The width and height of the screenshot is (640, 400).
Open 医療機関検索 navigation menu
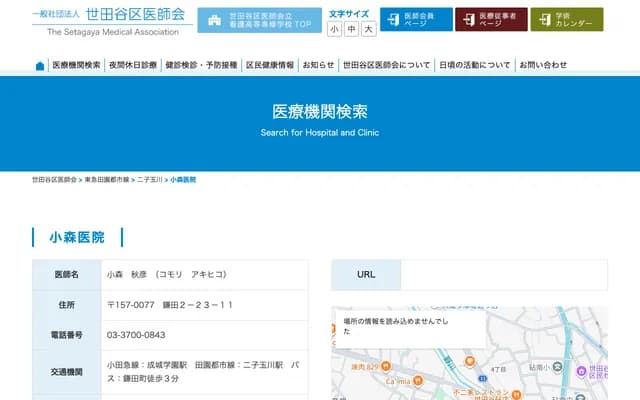point(76,65)
